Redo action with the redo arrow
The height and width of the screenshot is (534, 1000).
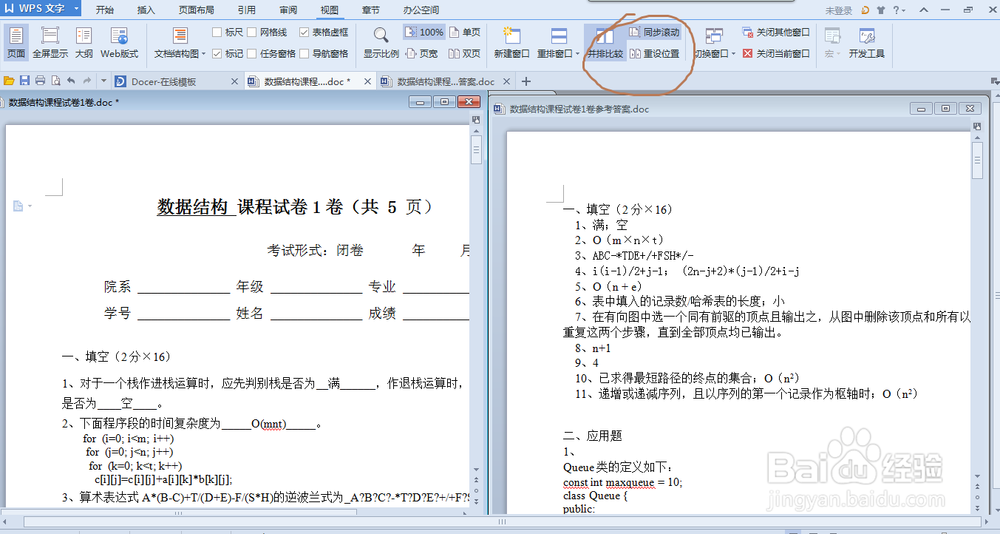(x=87, y=81)
